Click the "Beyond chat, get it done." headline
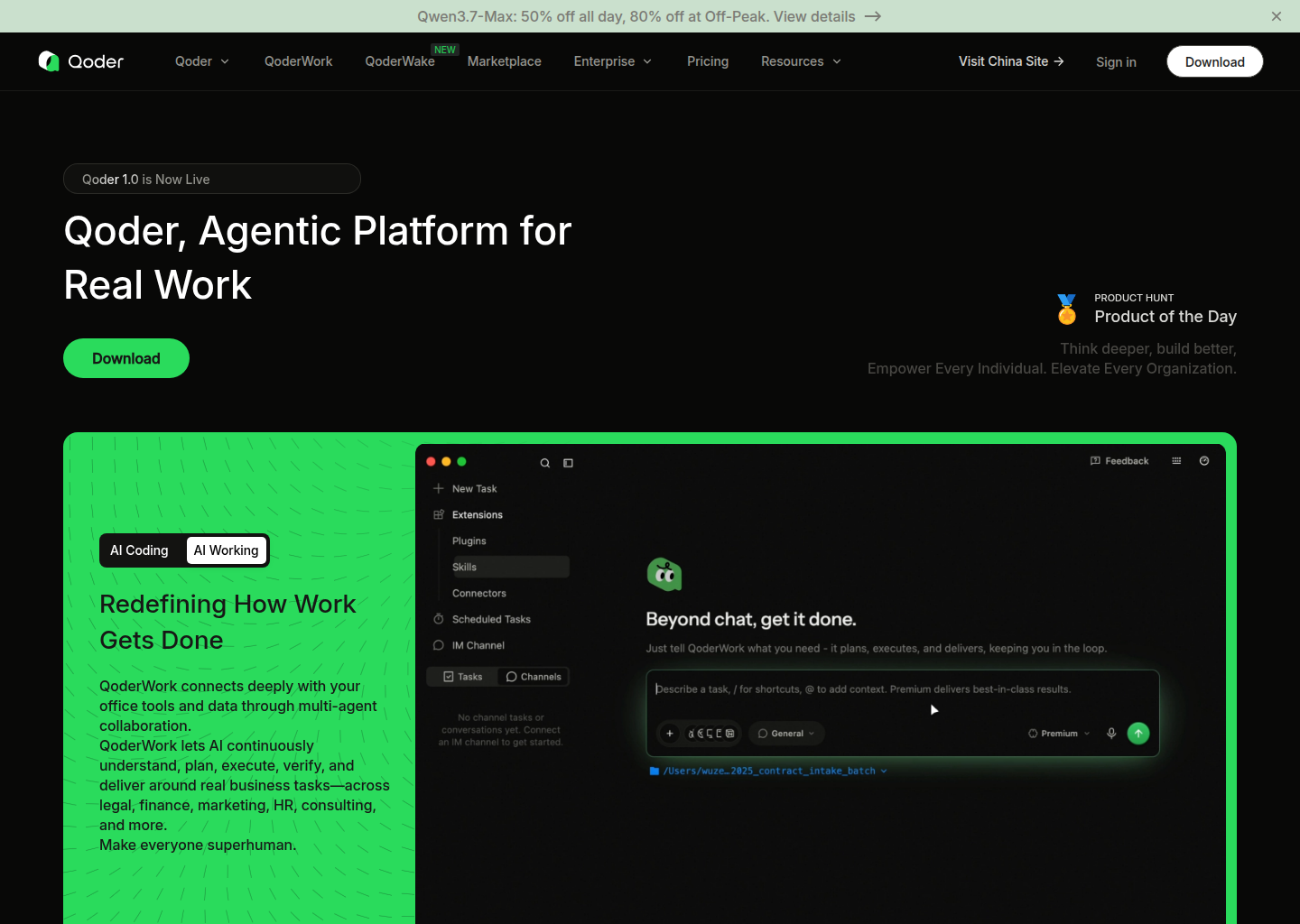 tap(751, 620)
